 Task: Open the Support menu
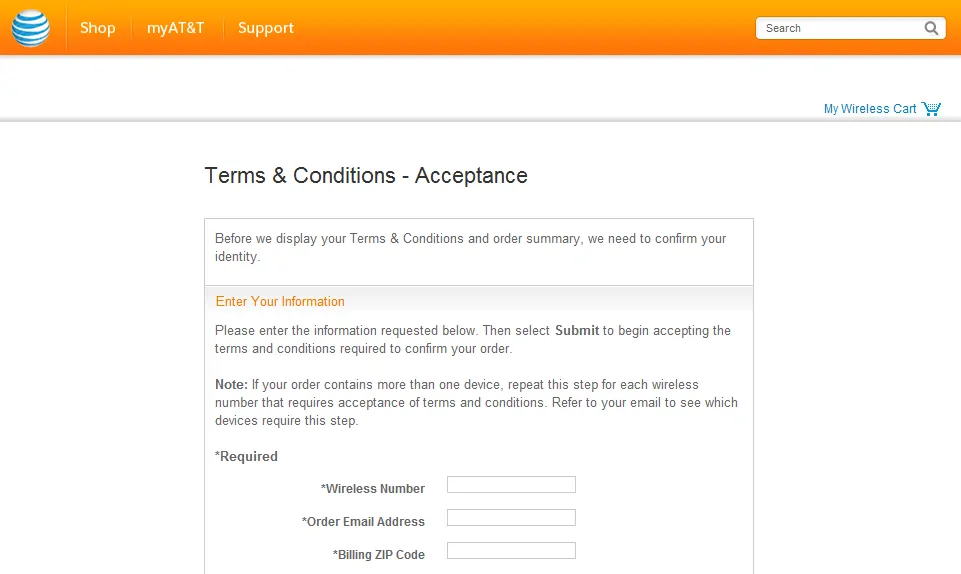(266, 28)
